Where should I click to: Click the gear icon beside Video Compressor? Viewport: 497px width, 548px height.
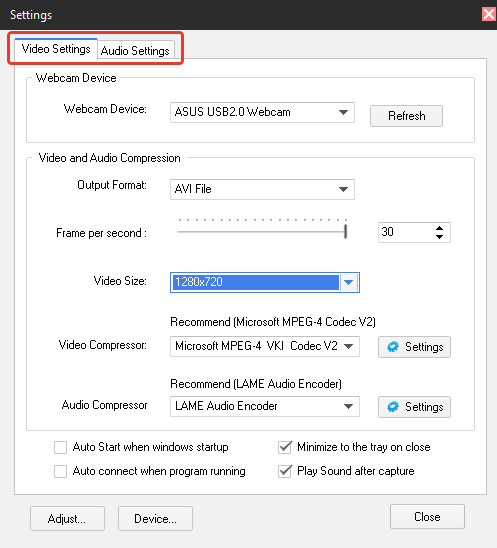(x=393, y=347)
